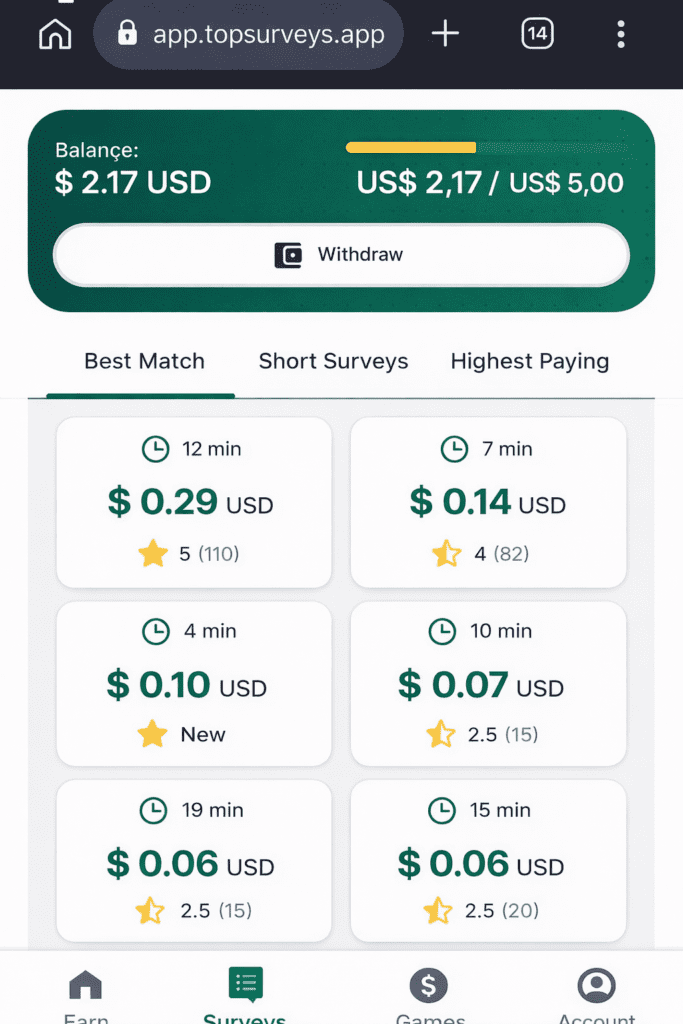The image size is (683, 1024).
Task: Click the yellow balance progress bar
Action: pyautogui.click(x=411, y=148)
